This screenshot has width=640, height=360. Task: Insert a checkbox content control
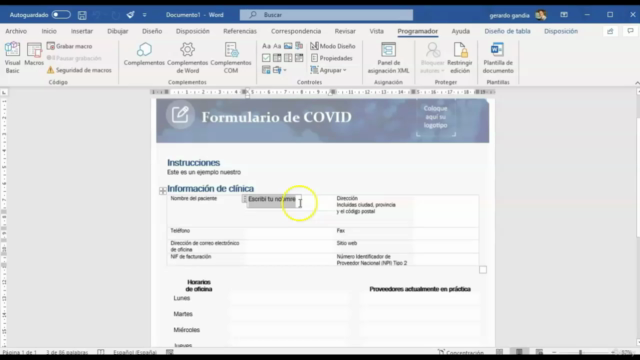pos(266,58)
